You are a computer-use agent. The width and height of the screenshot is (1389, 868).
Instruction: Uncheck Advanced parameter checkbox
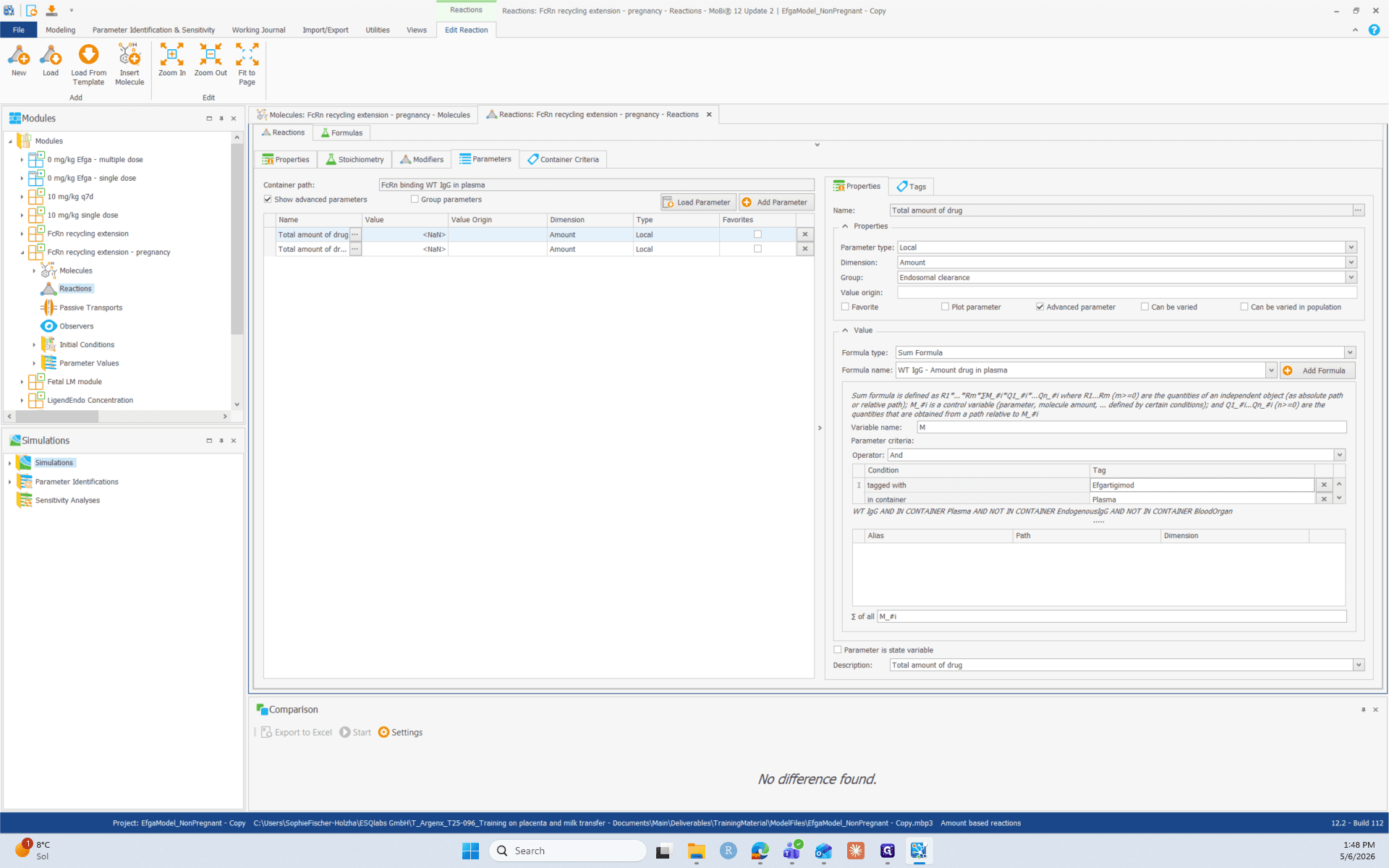[1040, 307]
